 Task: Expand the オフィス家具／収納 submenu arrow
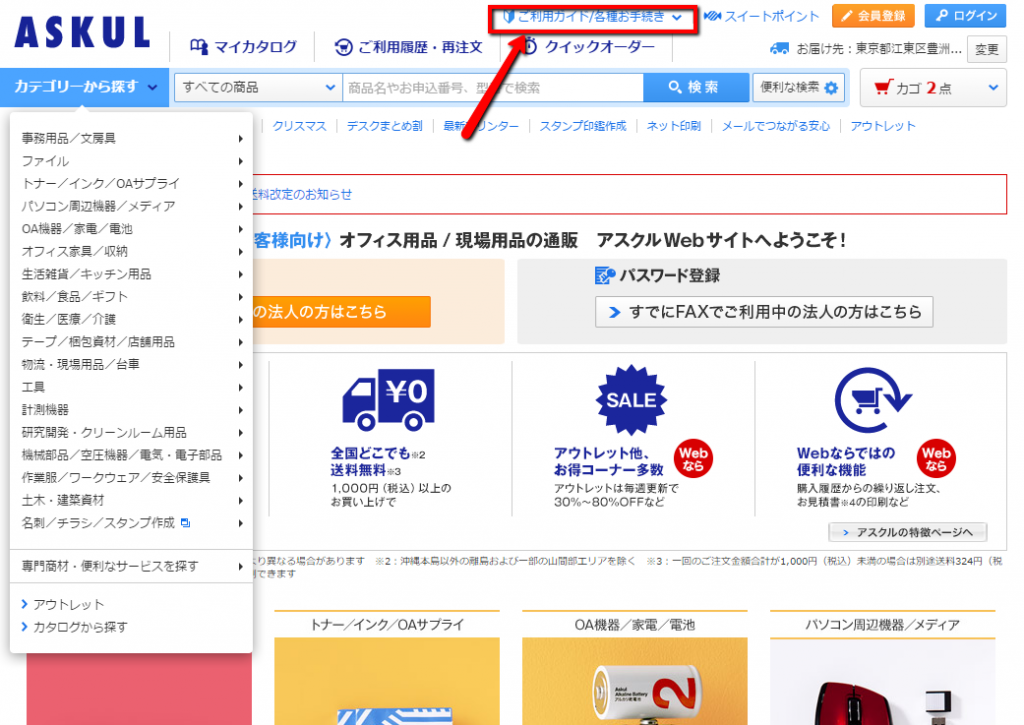point(241,251)
